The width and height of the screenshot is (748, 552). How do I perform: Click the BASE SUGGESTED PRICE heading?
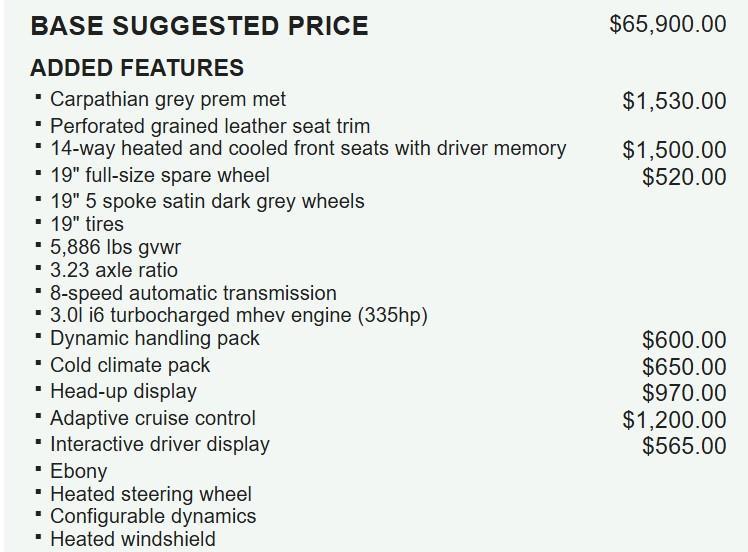pyautogui.click(x=199, y=26)
